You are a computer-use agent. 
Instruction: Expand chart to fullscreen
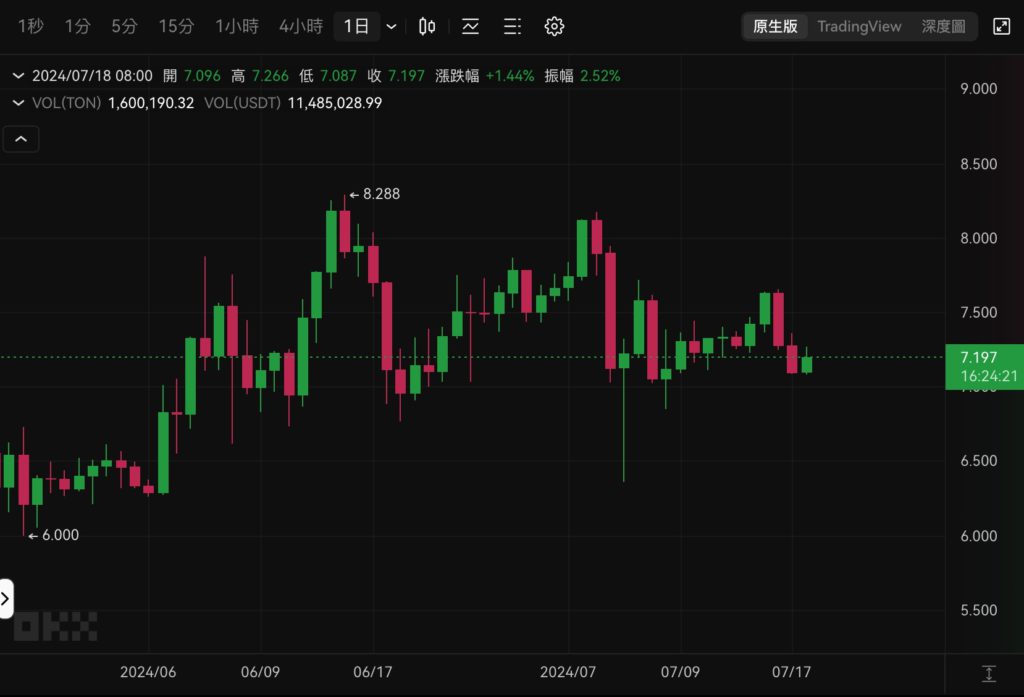click(x=1000, y=26)
